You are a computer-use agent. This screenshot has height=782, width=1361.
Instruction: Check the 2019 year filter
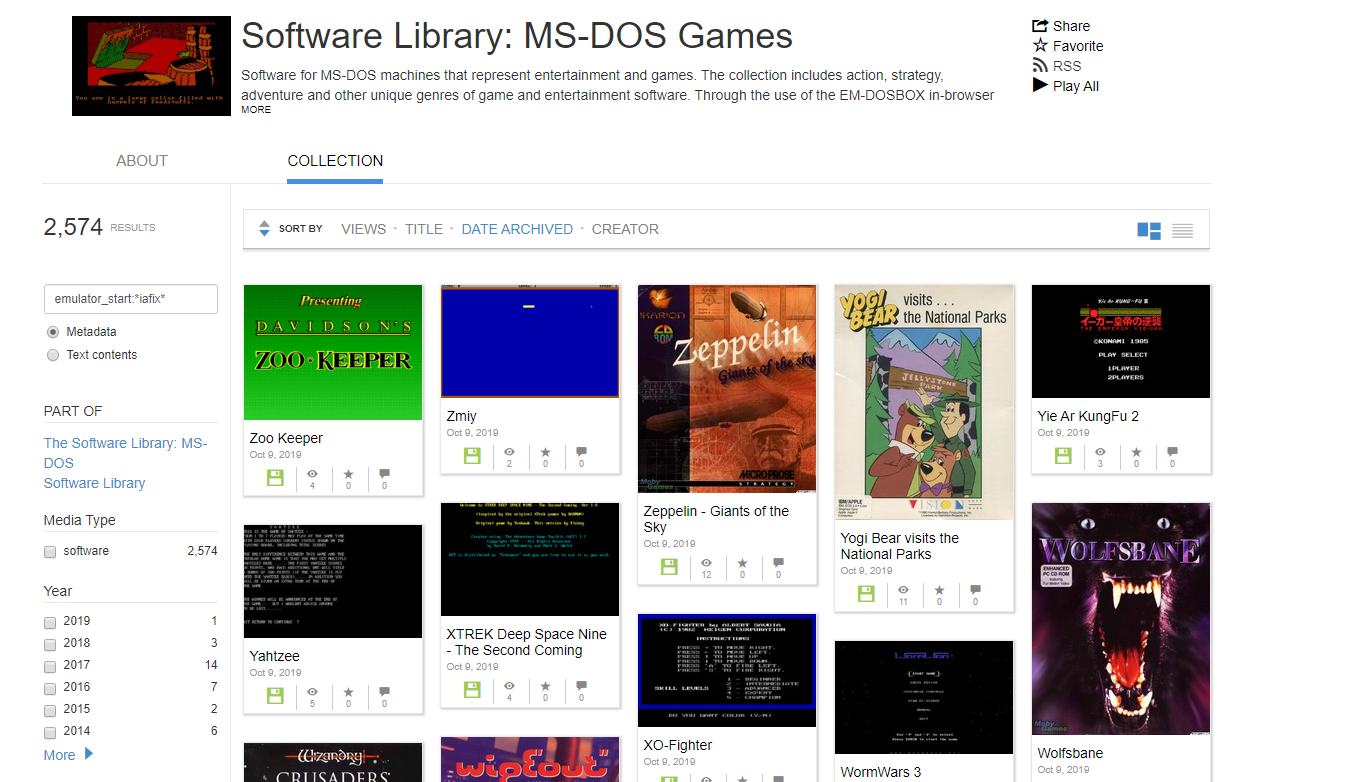(x=50, y=621)
